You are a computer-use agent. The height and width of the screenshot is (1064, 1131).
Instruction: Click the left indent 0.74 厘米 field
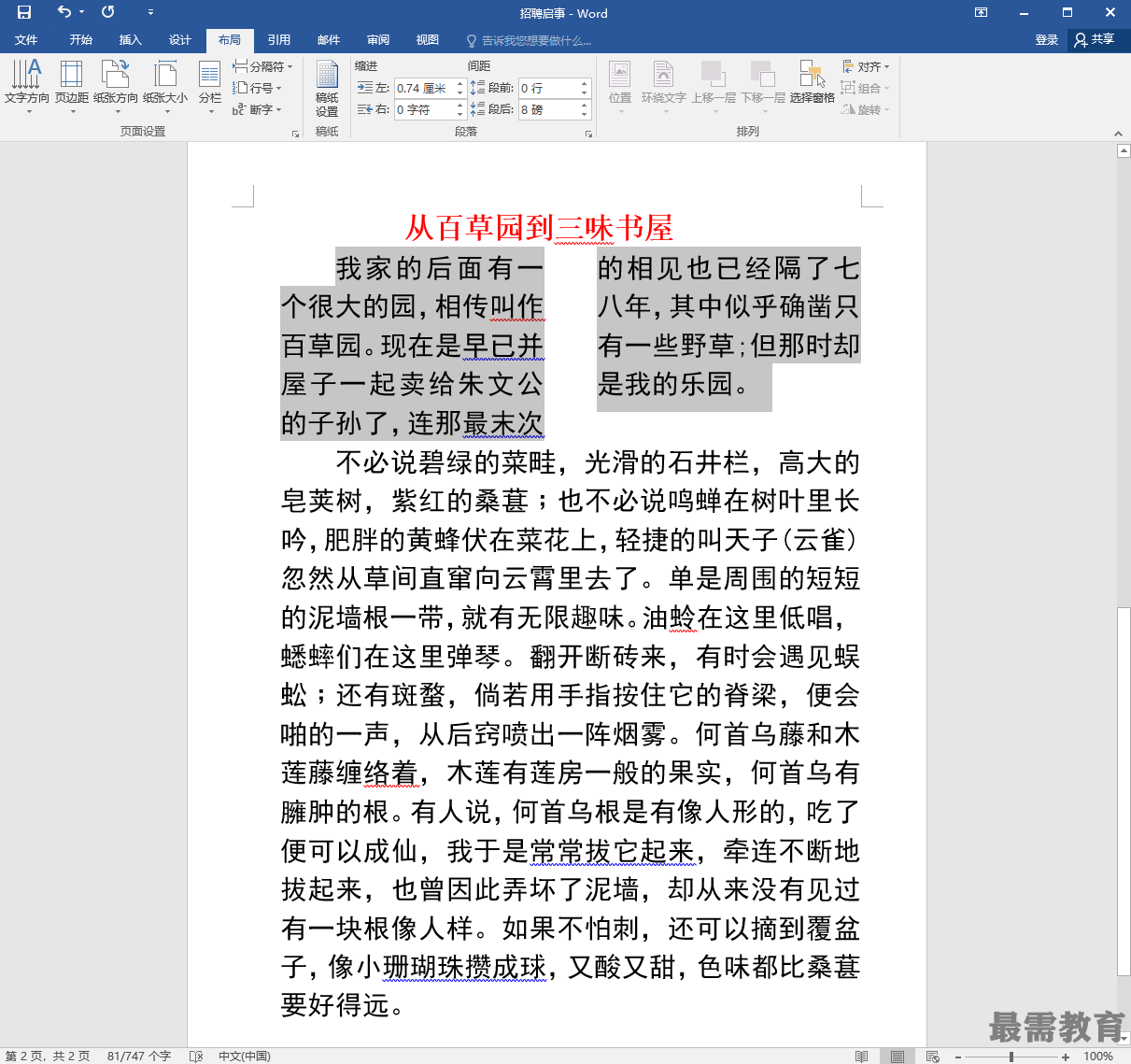(x=424, y=88)
